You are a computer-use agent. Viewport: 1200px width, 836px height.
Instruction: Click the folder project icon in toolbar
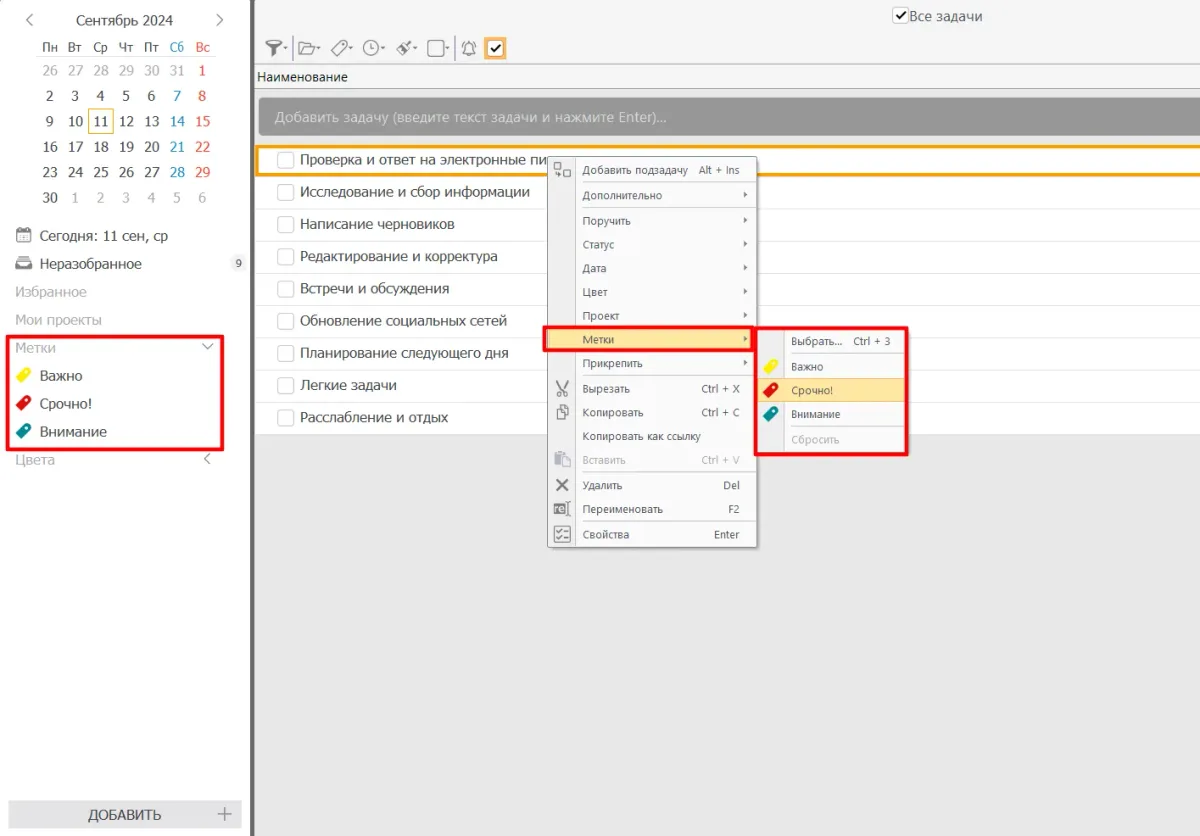(307, 48)
